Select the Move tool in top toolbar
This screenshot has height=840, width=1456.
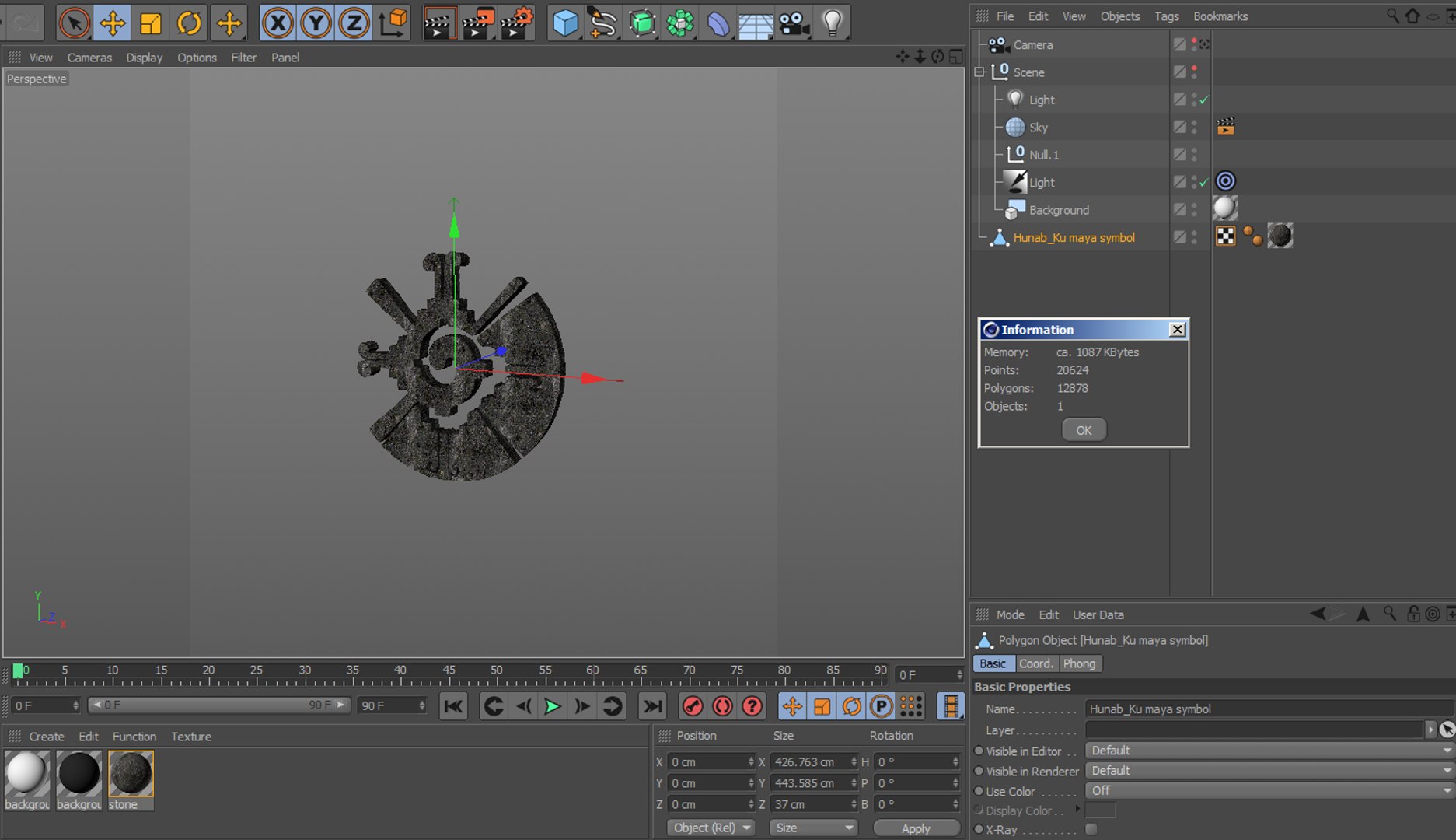pos(113,23)
